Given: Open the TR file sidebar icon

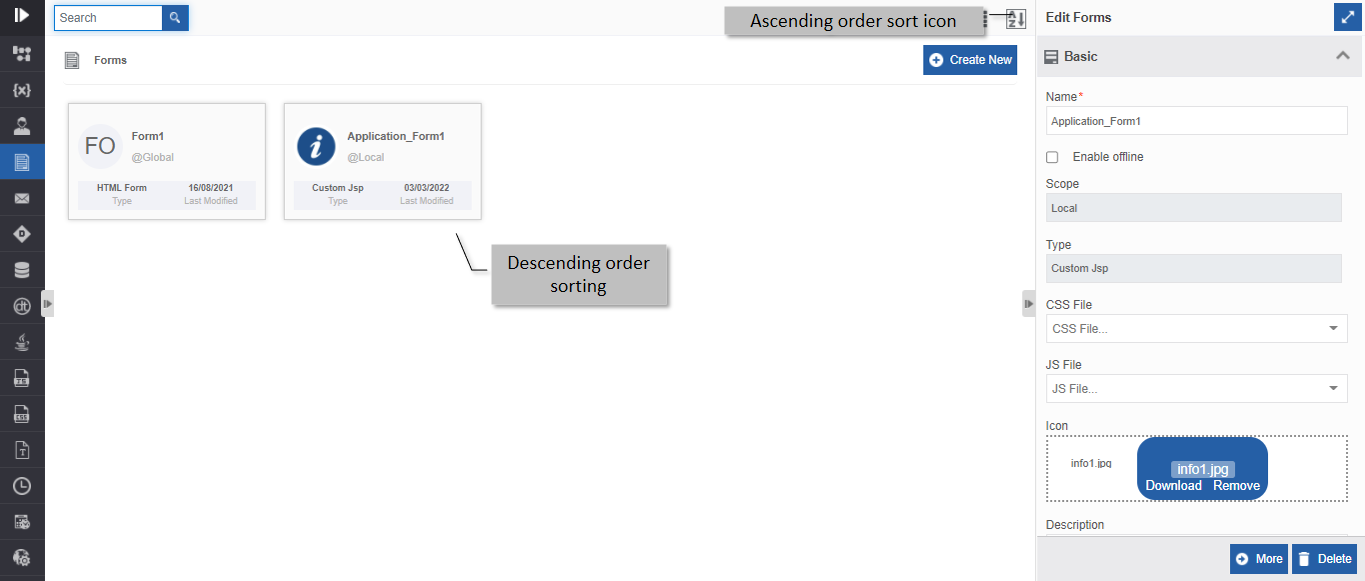Looking at the screenshot, I should [x=22, y=378].
